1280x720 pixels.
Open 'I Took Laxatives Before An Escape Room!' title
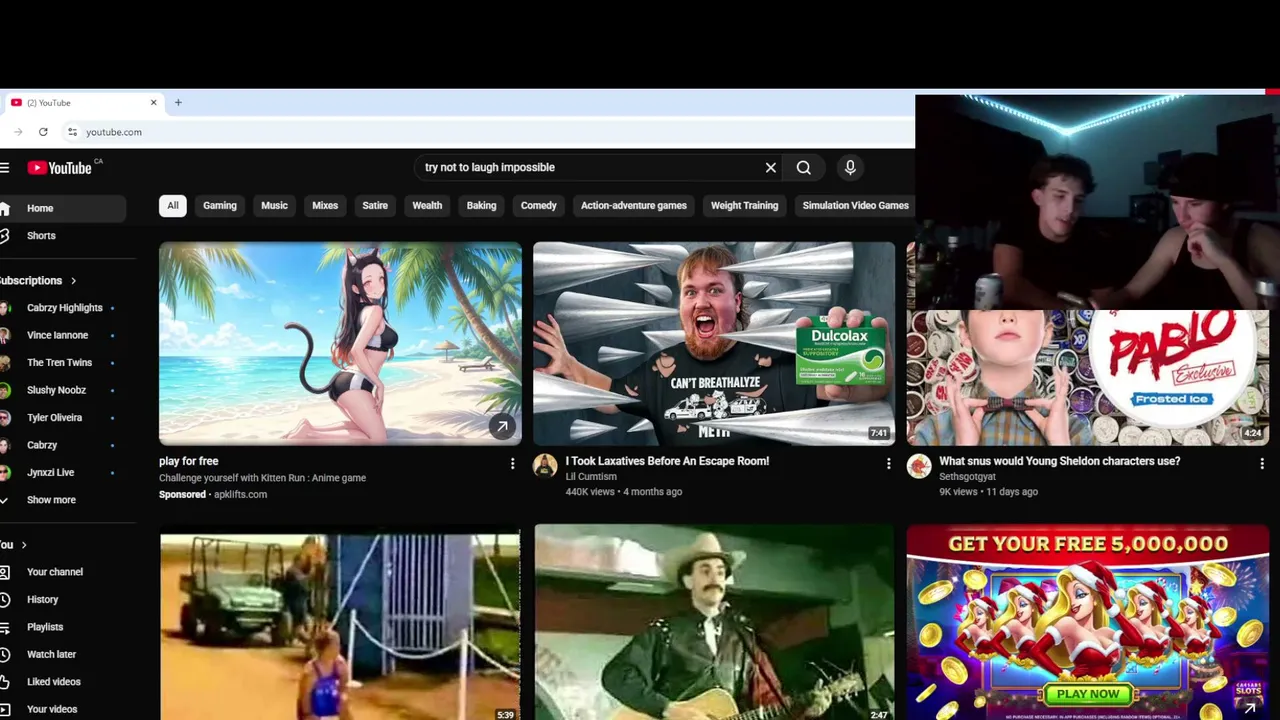667,461
